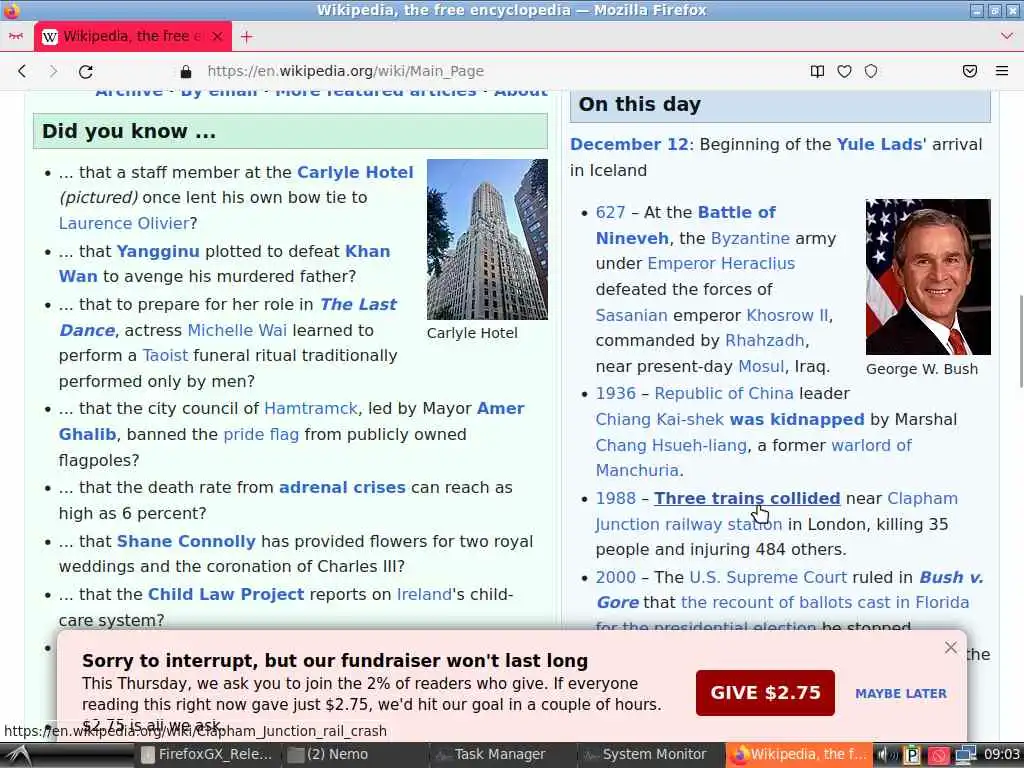1024x768 pixels.
Task: Open the Three trains collided link
Action: pos(747,499)
